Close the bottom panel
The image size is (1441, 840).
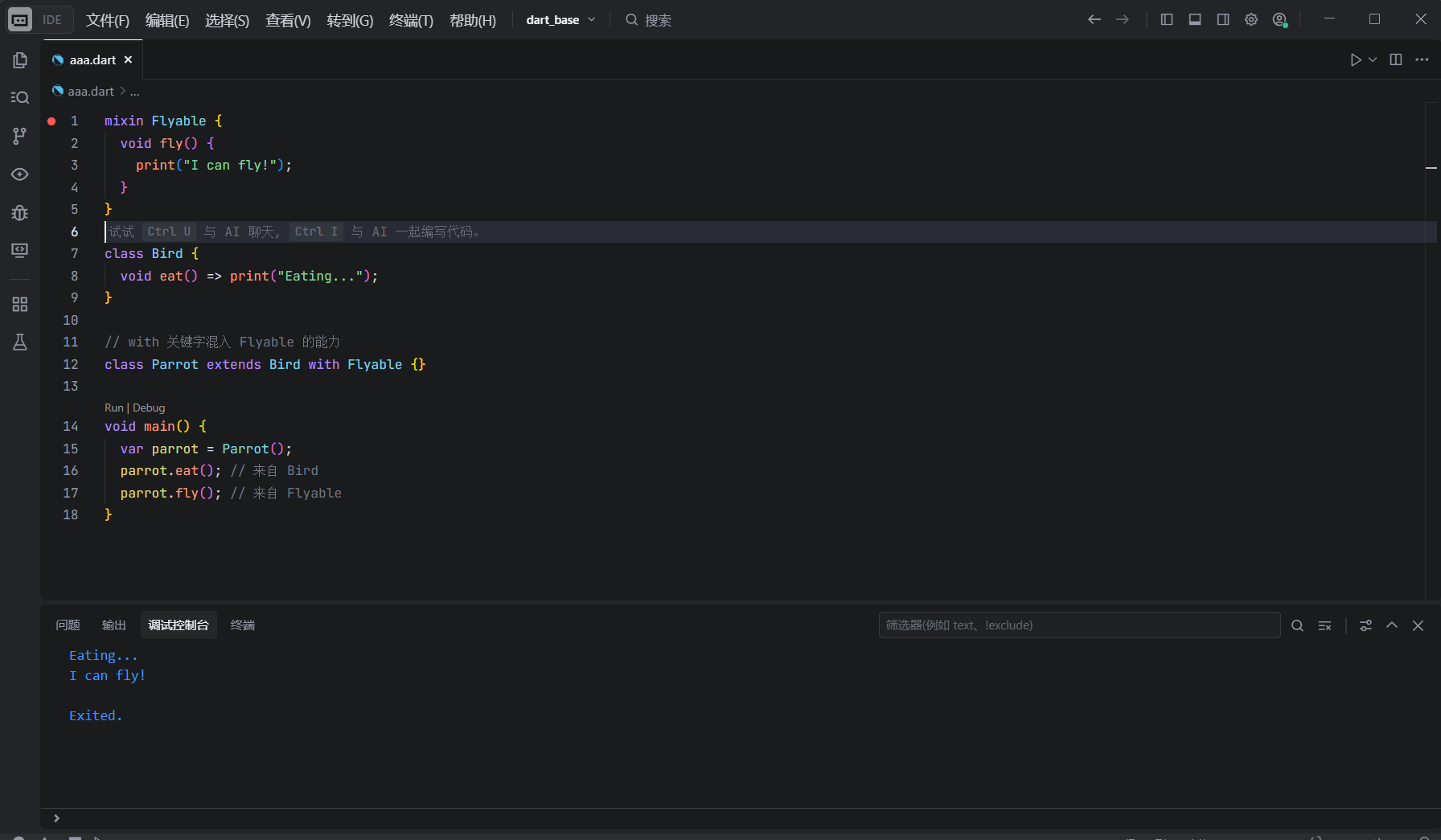tap(1418, 625)
